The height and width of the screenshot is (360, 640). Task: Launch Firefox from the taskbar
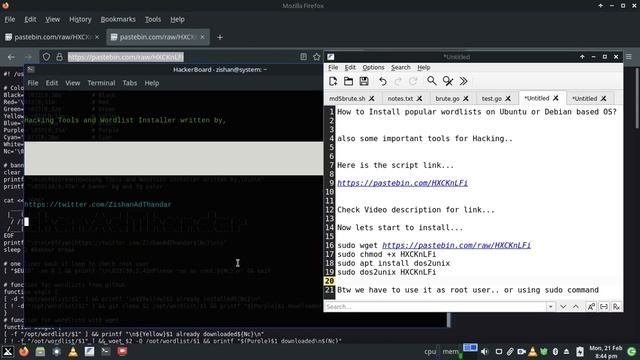pos(24,351)
